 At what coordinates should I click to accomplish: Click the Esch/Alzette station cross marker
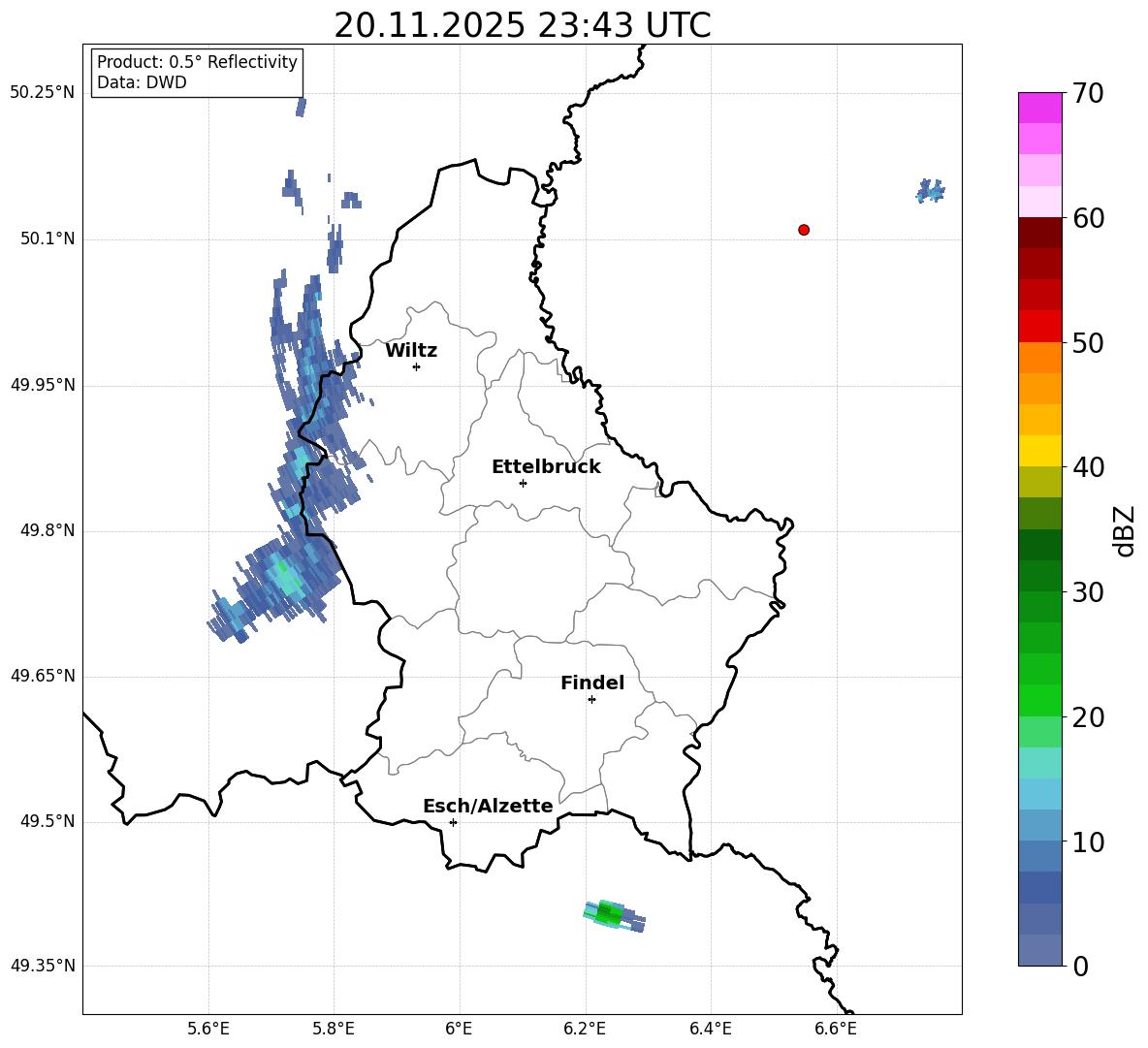(453, 822)
